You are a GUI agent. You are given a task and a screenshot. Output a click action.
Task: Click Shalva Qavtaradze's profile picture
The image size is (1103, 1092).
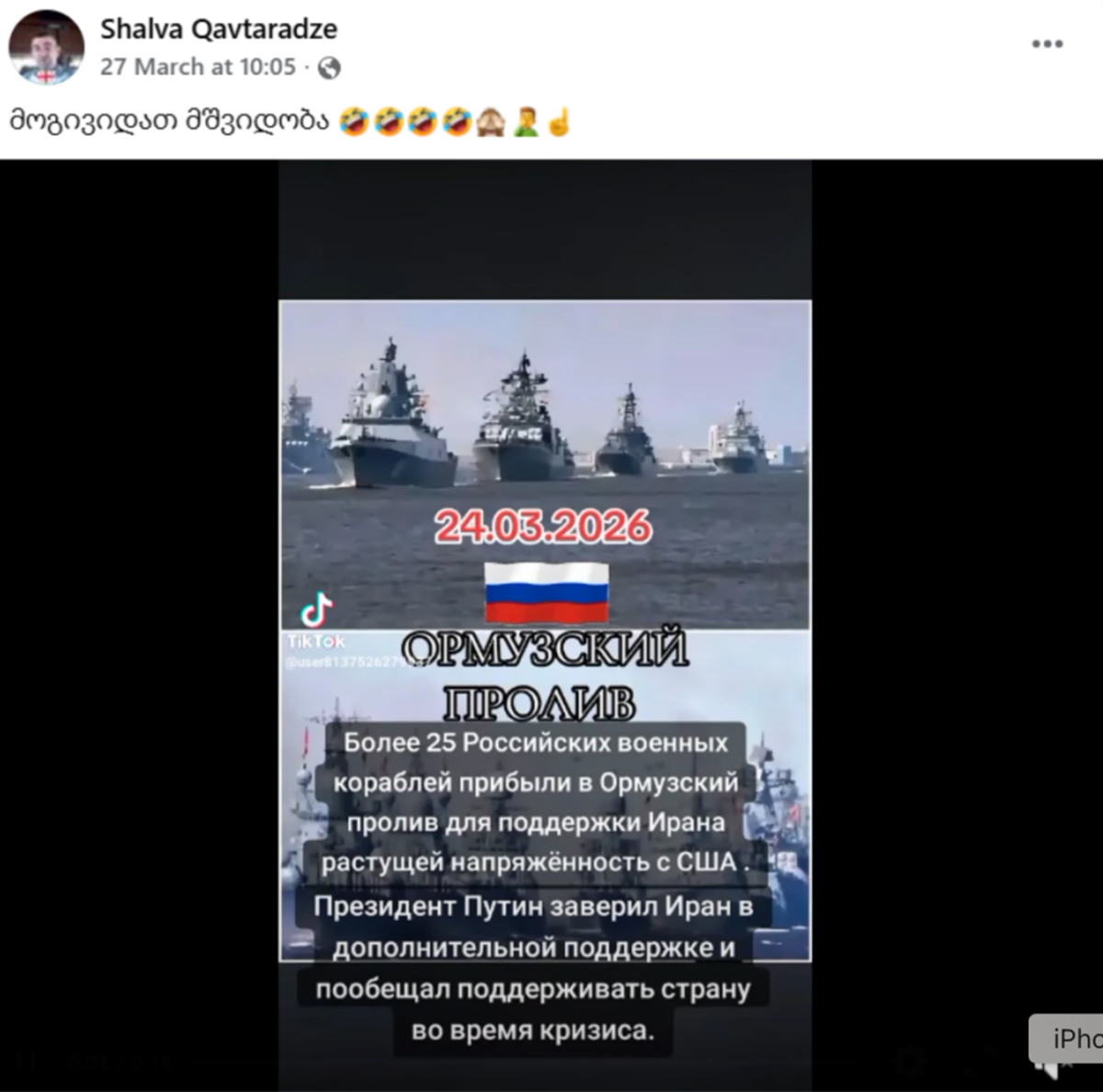(46, 48)
